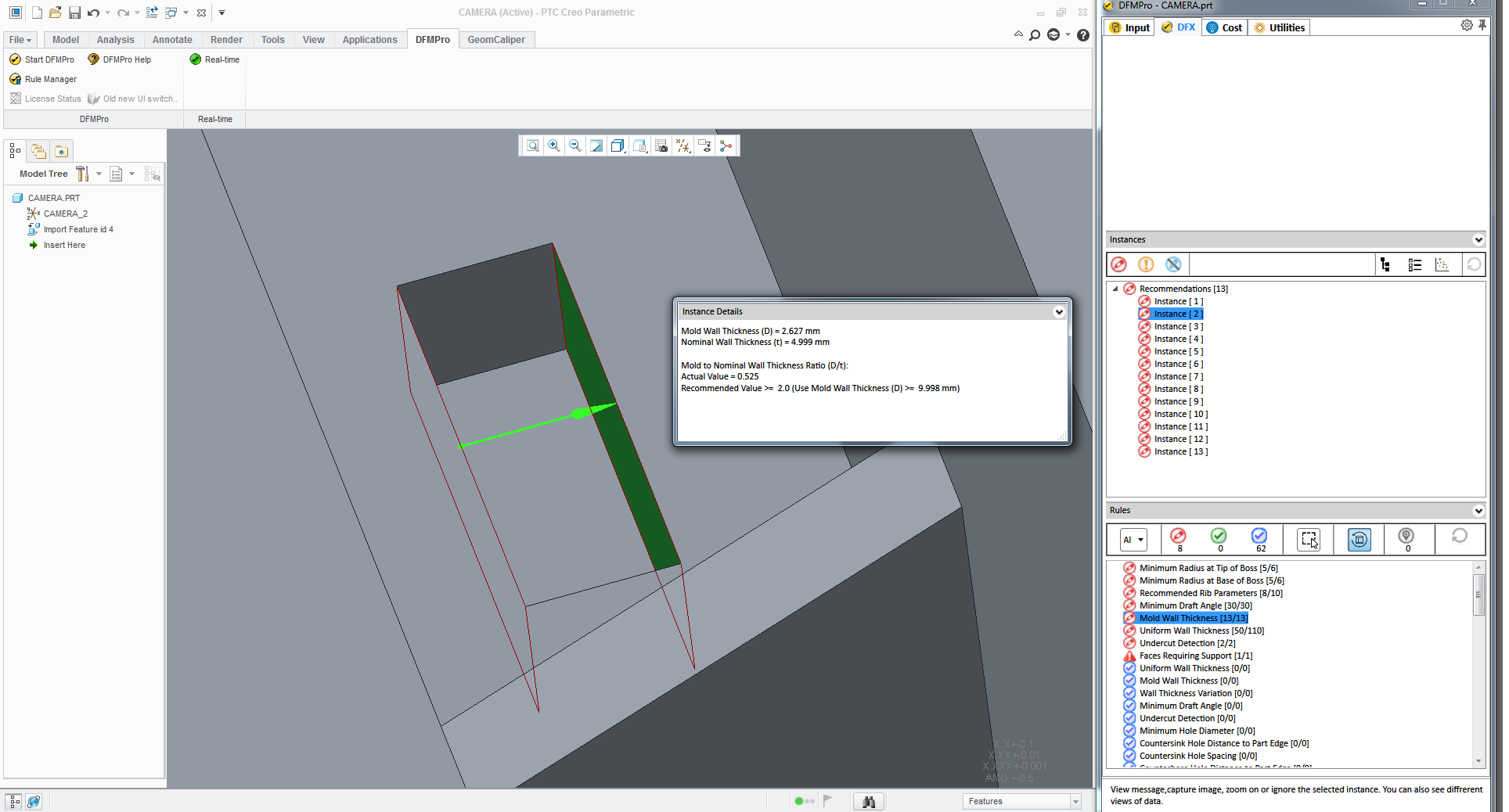Open Saved Orientations icon
This screenshot has height=812, width=1509.
640,146
